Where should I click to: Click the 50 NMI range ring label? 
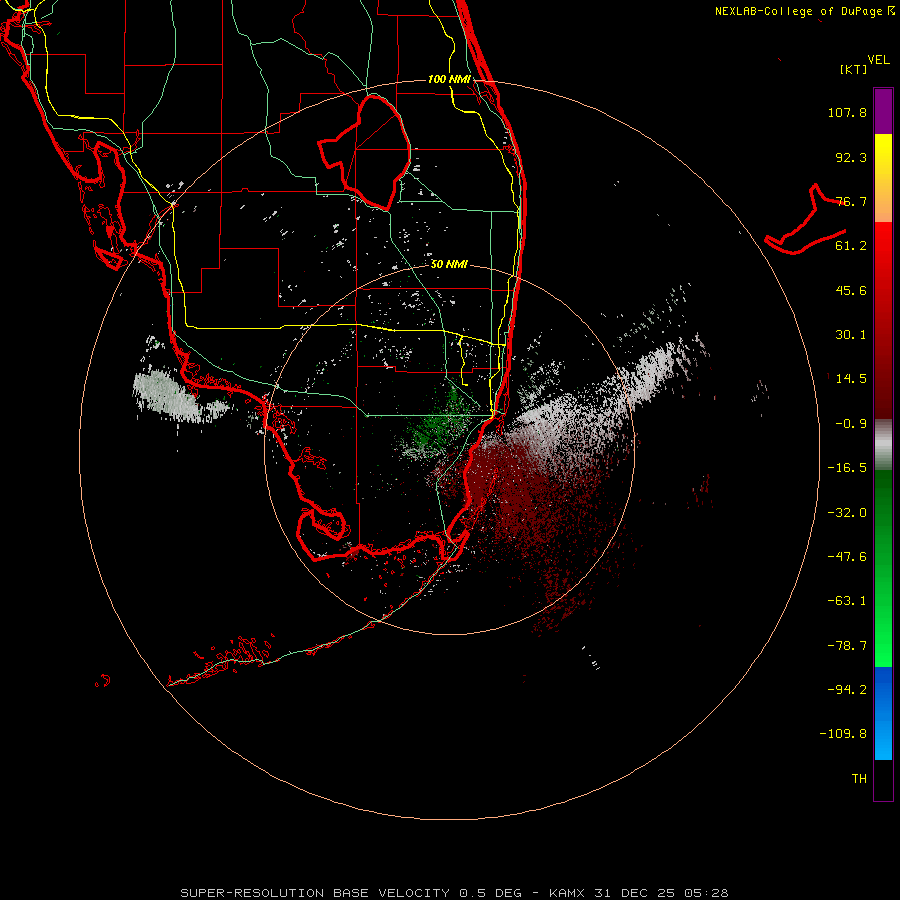(449, 264)
